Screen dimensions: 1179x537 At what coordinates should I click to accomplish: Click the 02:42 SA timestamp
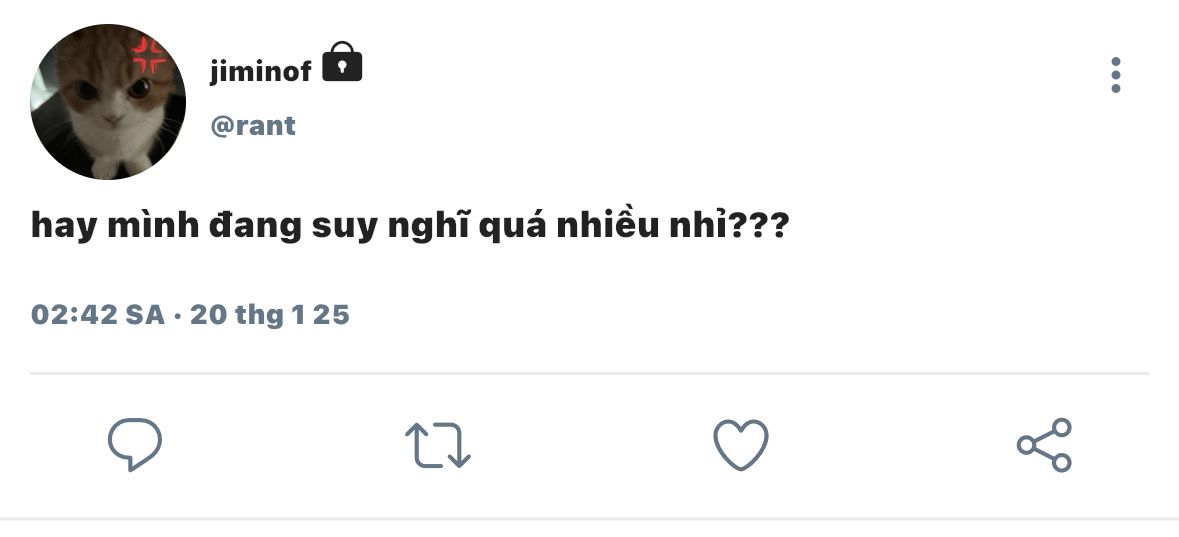click(98, 314)
